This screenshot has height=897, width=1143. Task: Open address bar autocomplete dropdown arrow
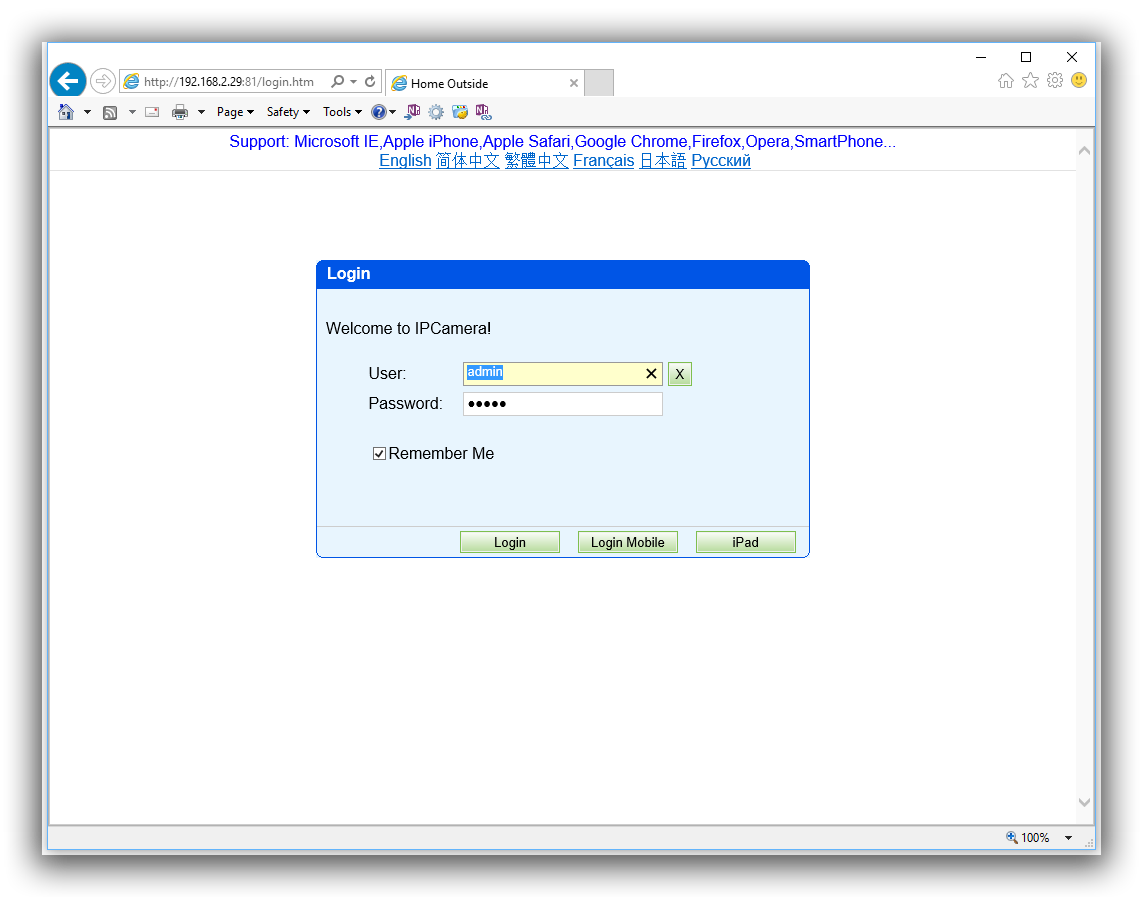pos(354,82)
